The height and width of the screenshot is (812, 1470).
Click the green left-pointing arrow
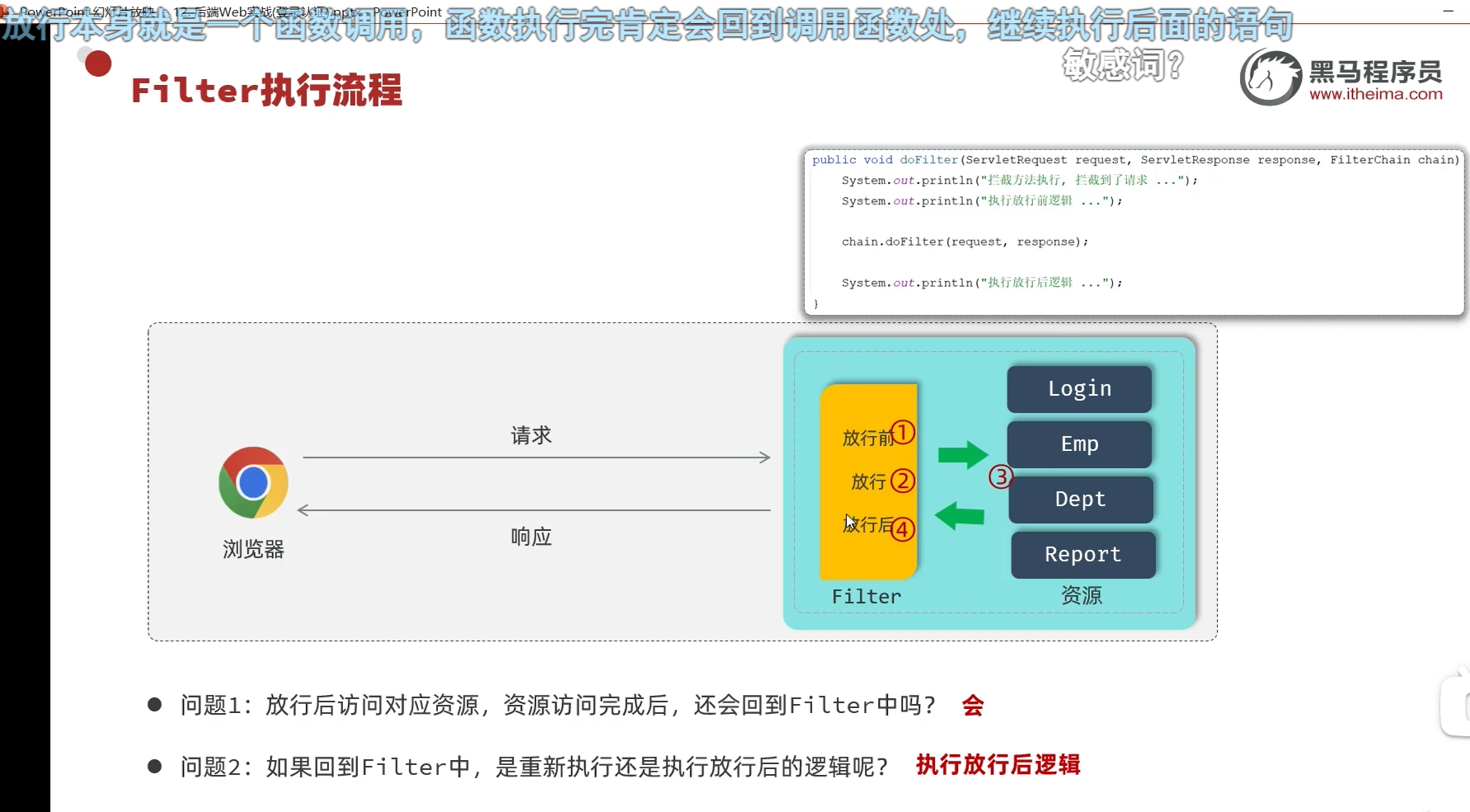click(x=960, y=516)
